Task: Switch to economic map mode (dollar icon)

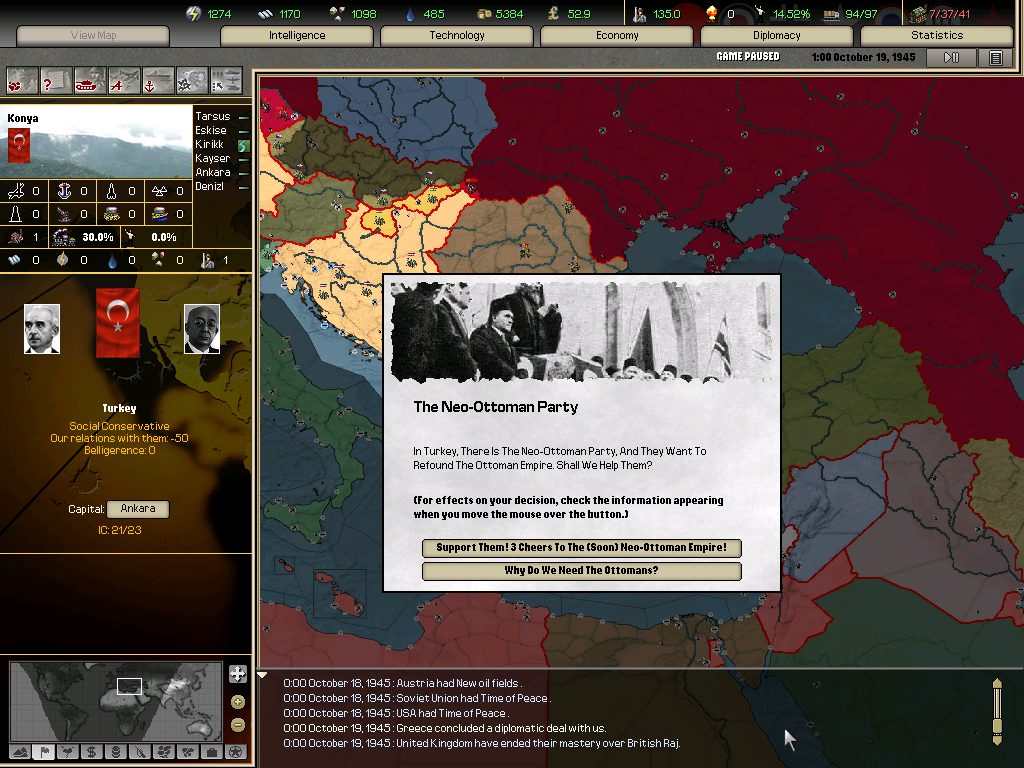Action: pos(91,752)
